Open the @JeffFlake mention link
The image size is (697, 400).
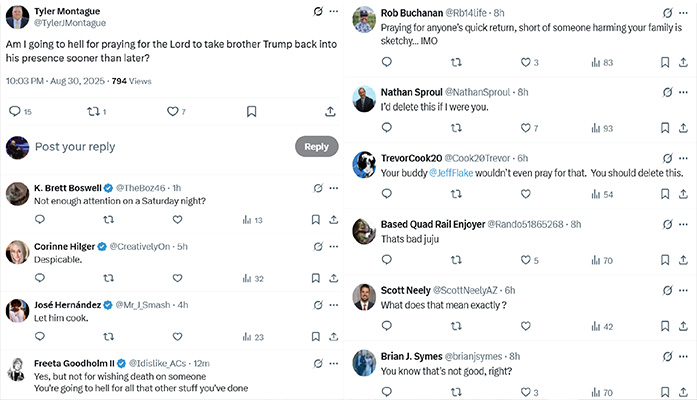pos(454,173)
